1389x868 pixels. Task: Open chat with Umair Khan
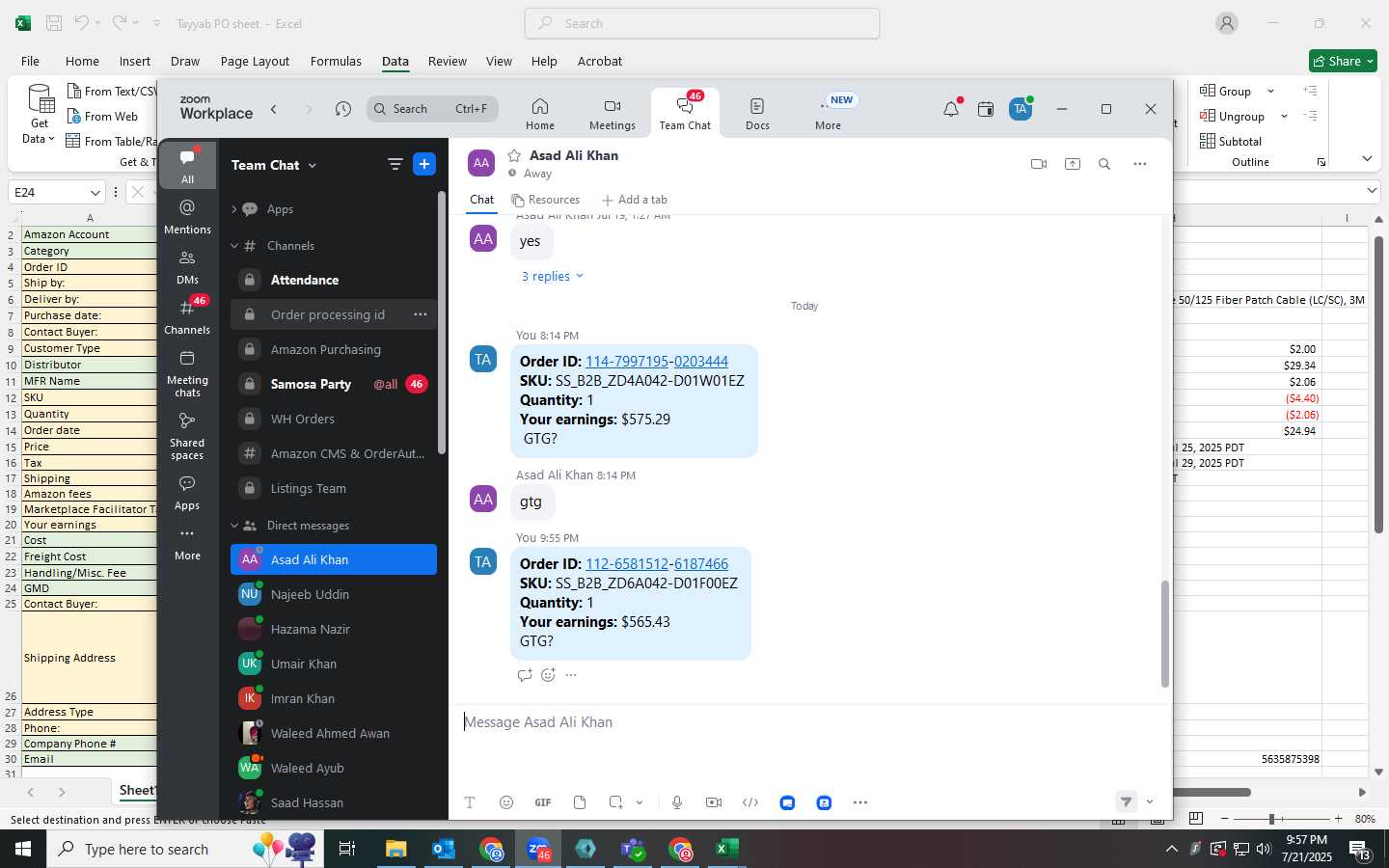pos(334,664)
